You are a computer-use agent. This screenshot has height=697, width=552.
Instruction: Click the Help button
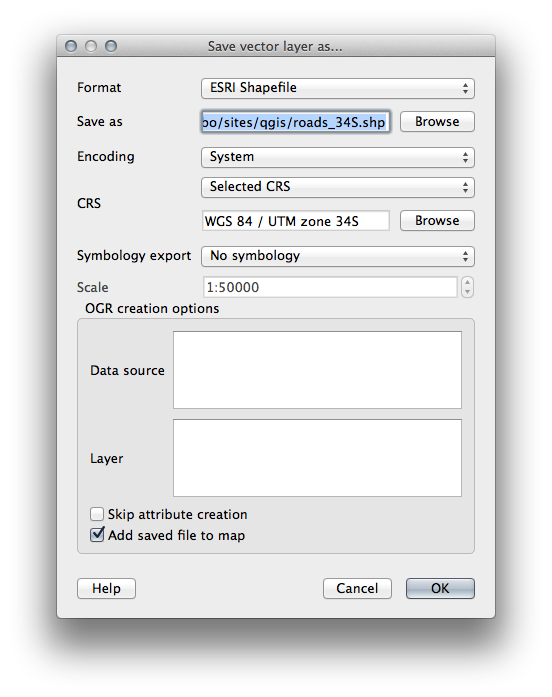point(106,589)
